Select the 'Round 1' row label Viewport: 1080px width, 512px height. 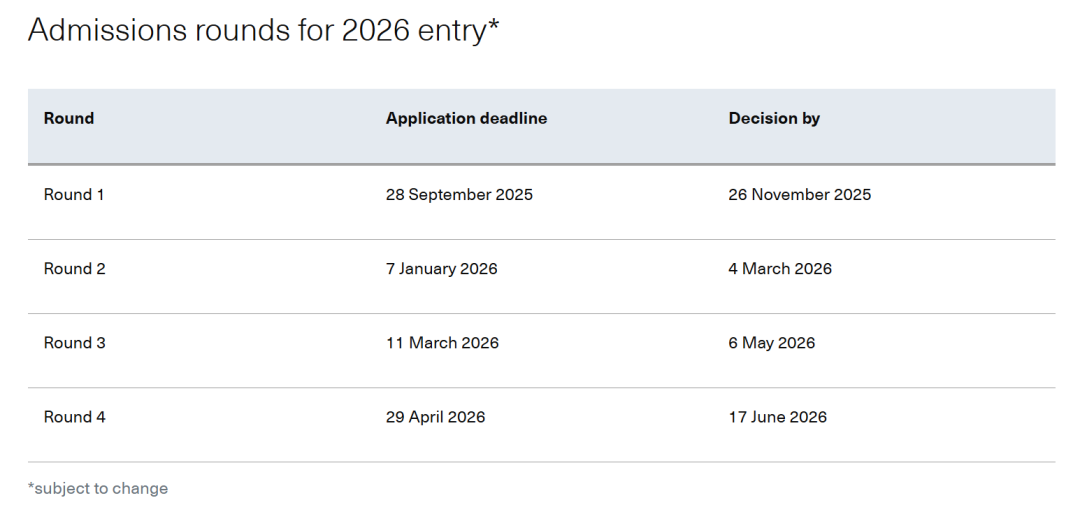click(74, 195)
